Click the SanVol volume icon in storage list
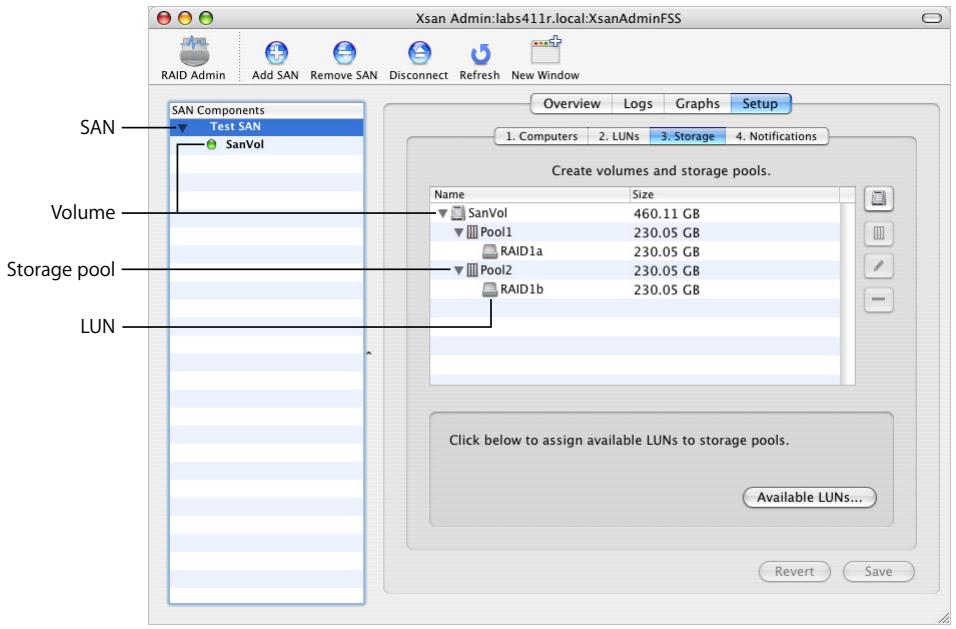Viewport: 956px width, 629px height. pyautogui.click(x=458, y=213)
